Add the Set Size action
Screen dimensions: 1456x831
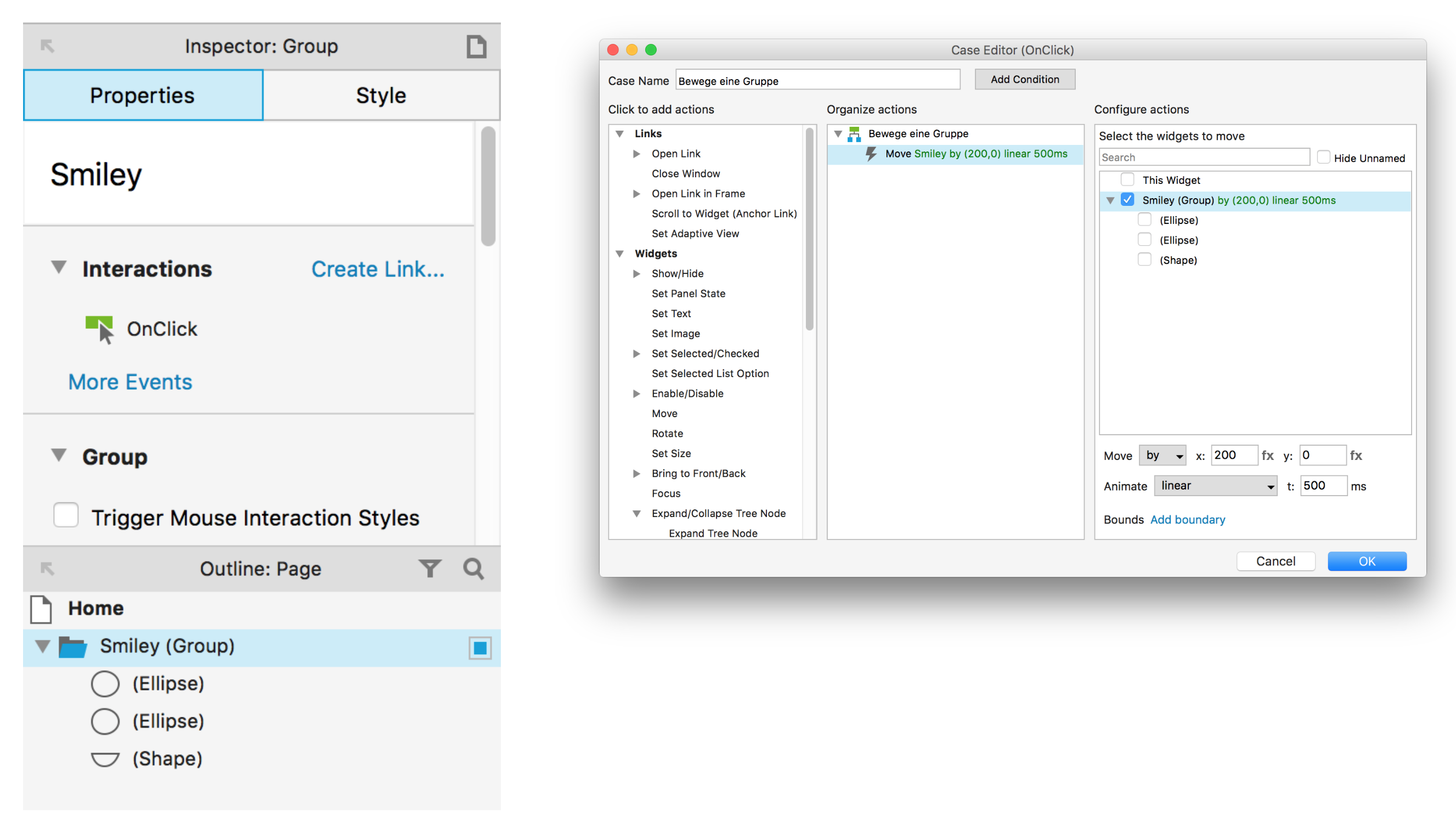point(671,453)
